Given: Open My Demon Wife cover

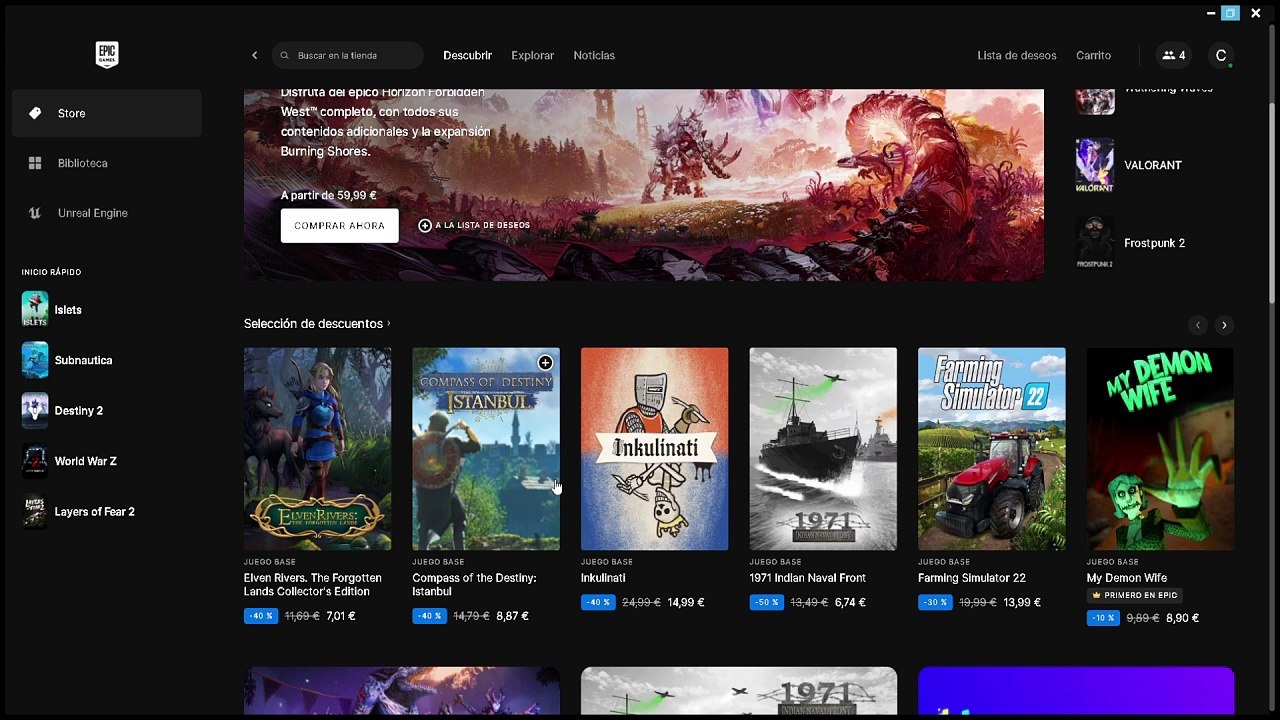Looking at the screenshot, I should tap(1160, 449).
